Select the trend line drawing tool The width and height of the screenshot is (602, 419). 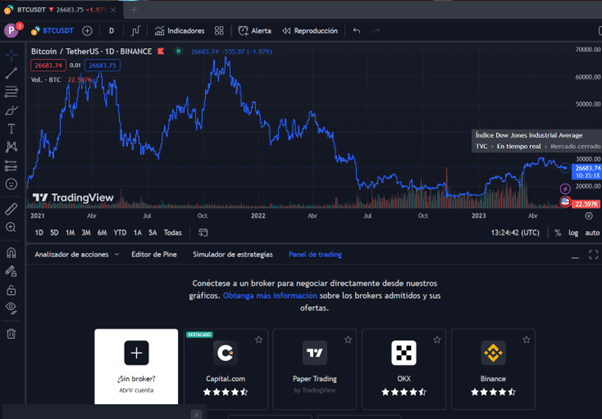[x=11, y=73]
